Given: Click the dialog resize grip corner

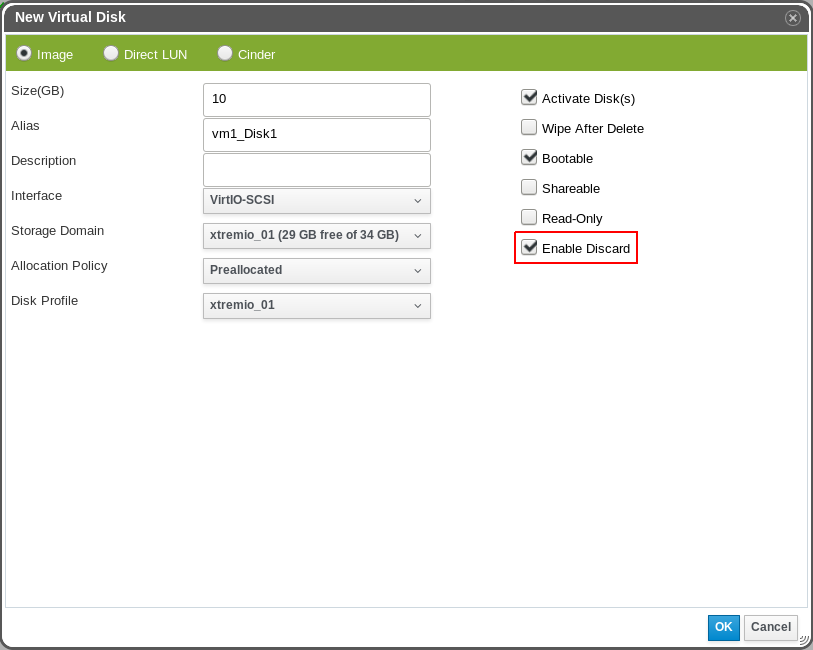Looking at the screenshot, I should pos(804,640).
